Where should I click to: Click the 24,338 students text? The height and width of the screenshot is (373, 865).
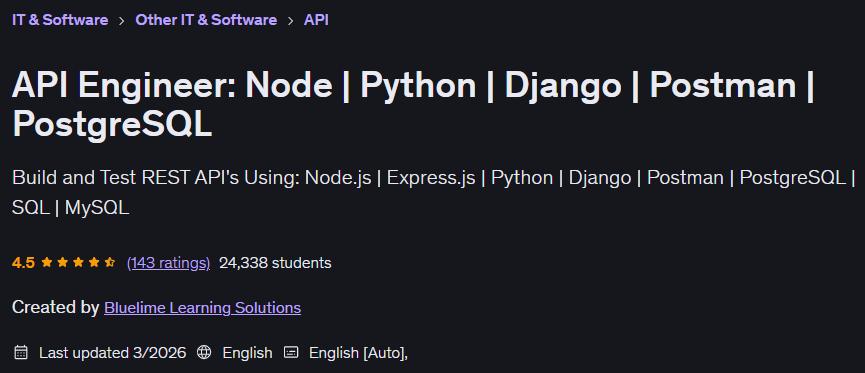click(275, 263)
